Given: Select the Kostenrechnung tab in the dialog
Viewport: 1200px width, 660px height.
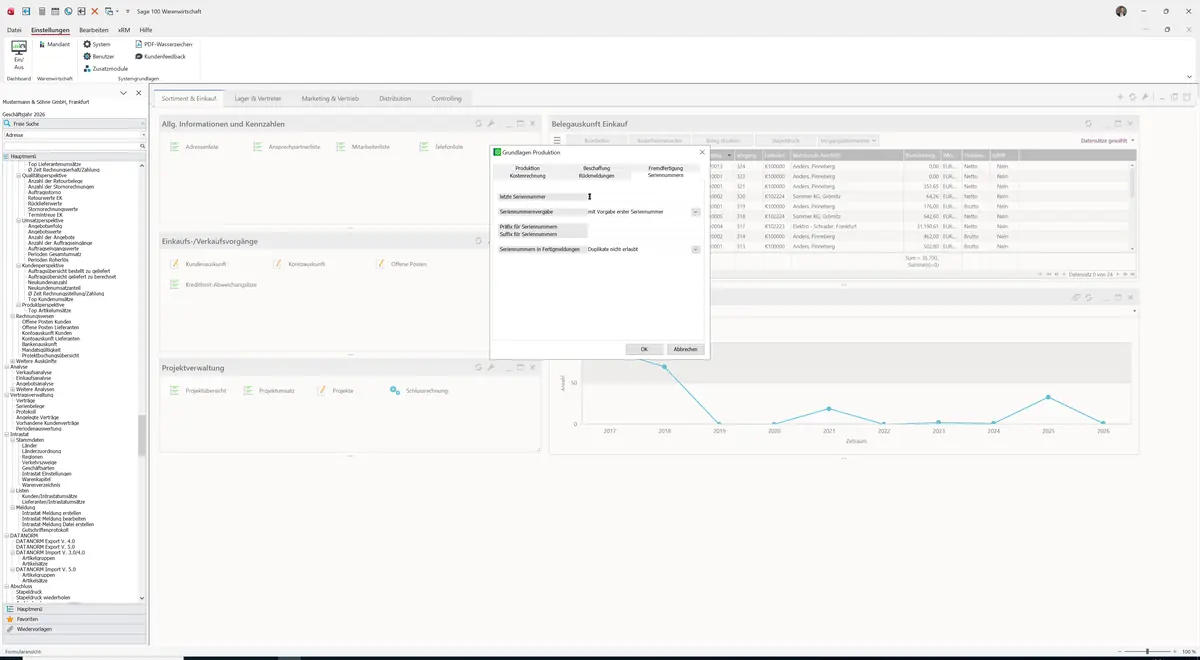Looking at the screenshot, I should [x=528, y=175].
